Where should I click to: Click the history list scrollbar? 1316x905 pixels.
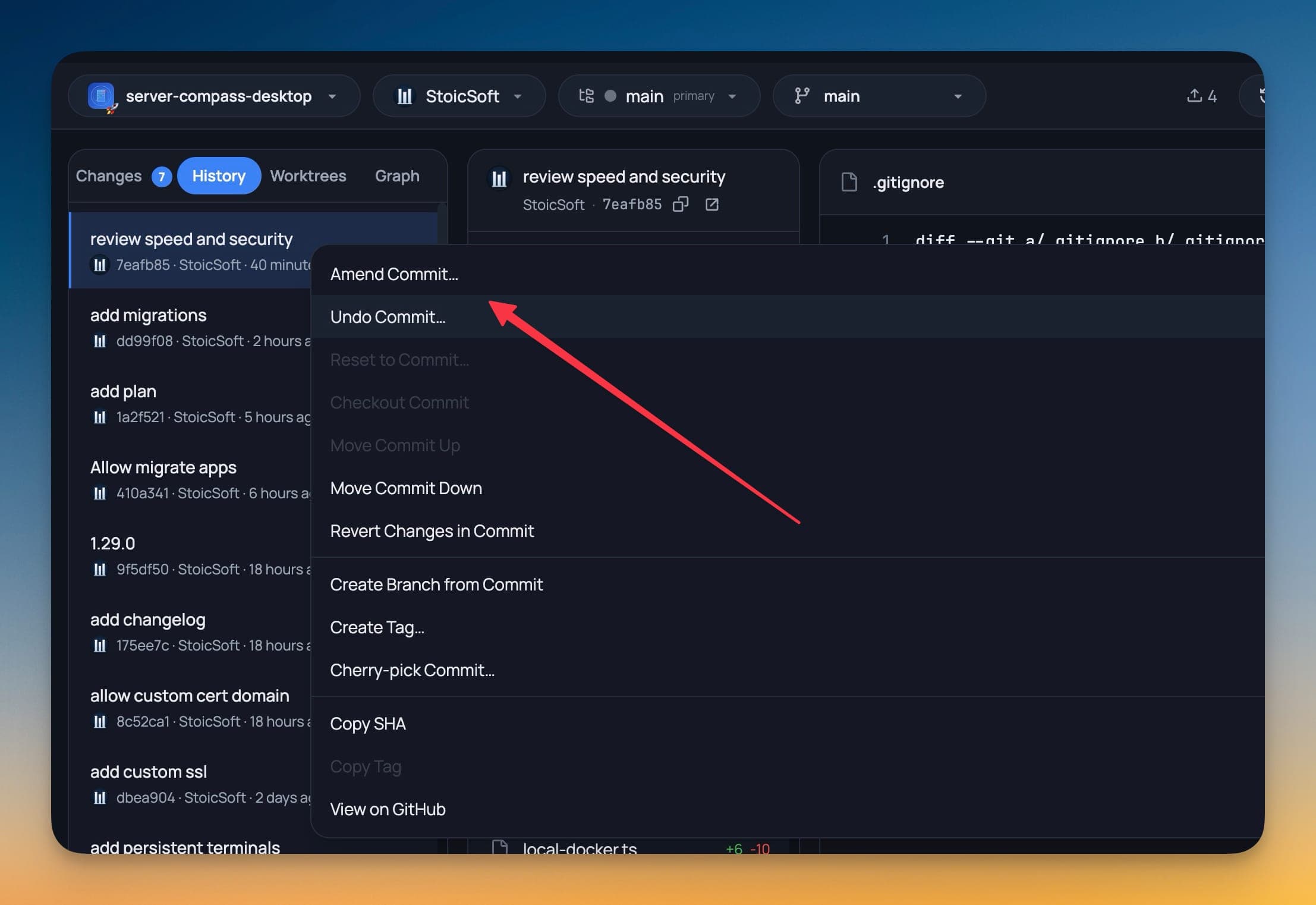click(x=442, y=224)
